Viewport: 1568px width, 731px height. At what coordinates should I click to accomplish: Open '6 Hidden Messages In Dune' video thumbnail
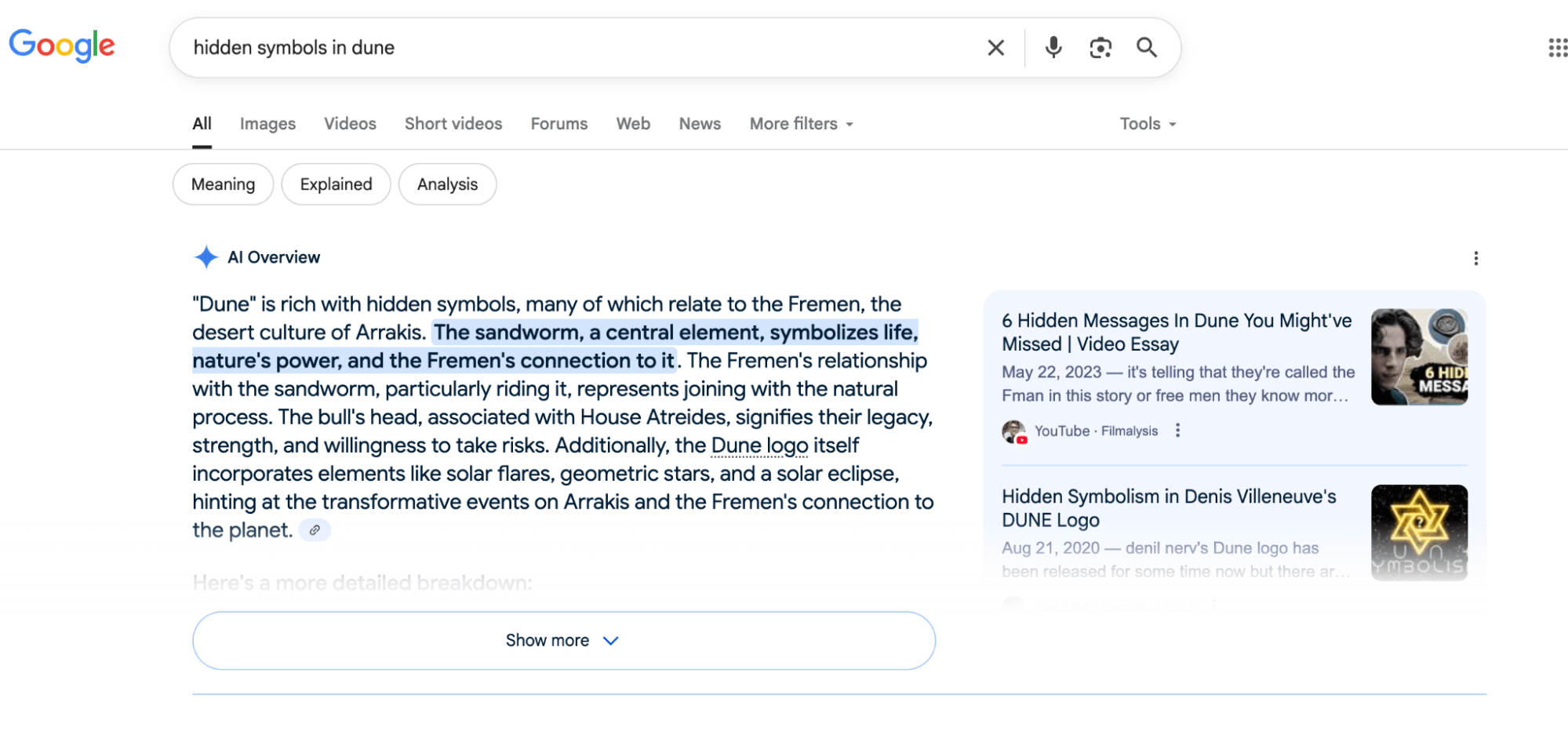(x=1418, y=357)
